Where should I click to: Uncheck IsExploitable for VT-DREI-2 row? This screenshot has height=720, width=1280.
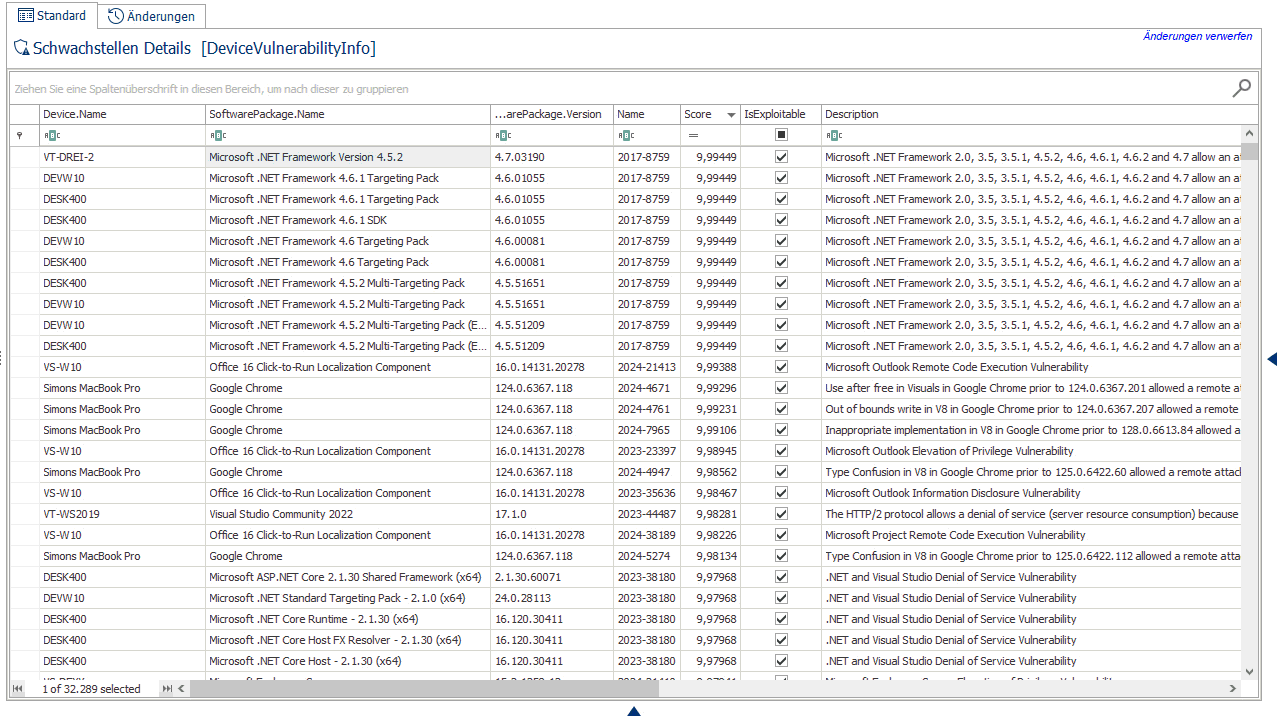[x=781, y=157]
